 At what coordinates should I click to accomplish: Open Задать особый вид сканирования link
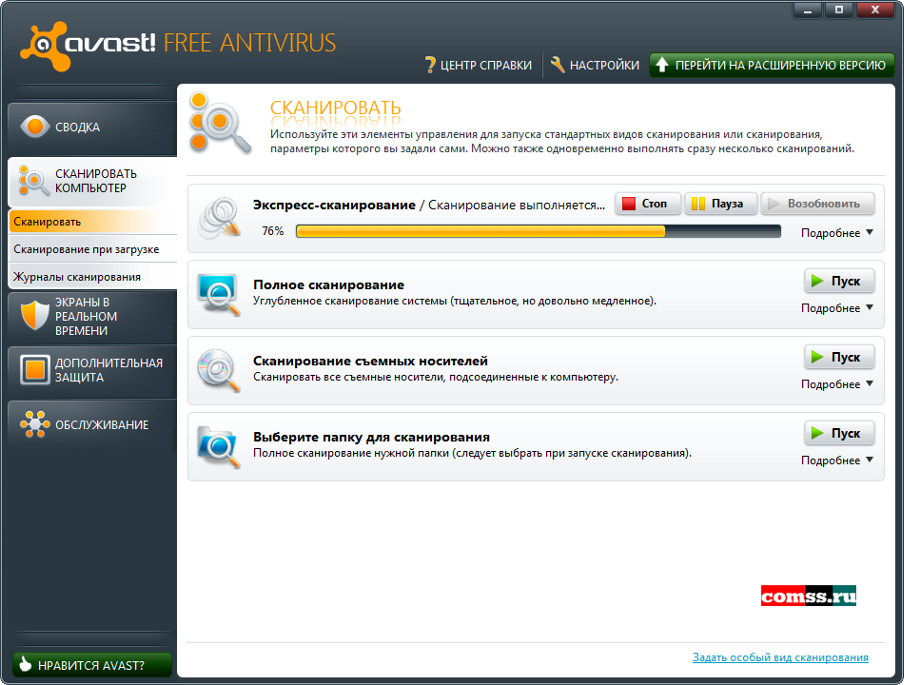[x=780, y=657]
